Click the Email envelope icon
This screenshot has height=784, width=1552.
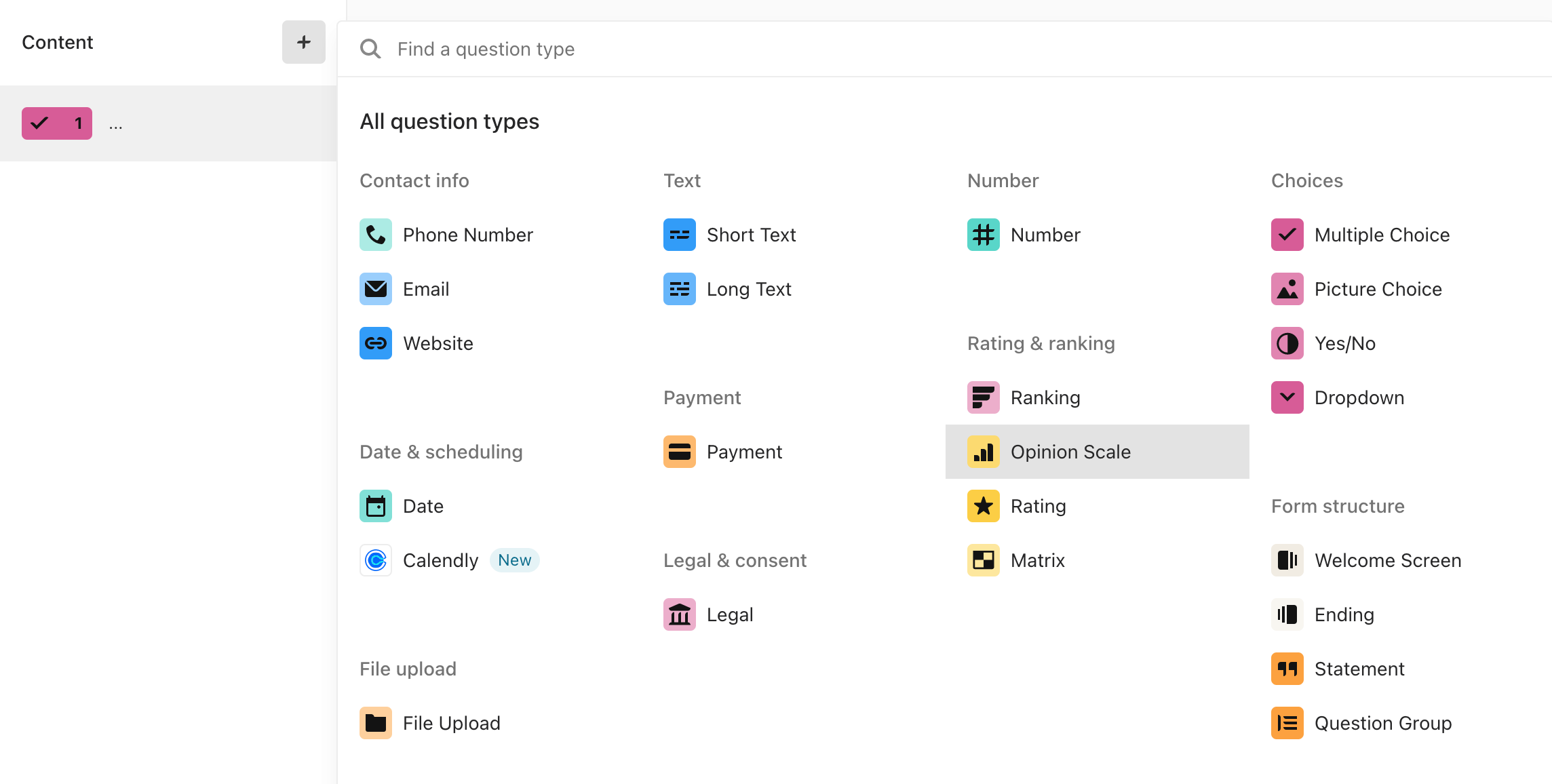pos(376,289)
